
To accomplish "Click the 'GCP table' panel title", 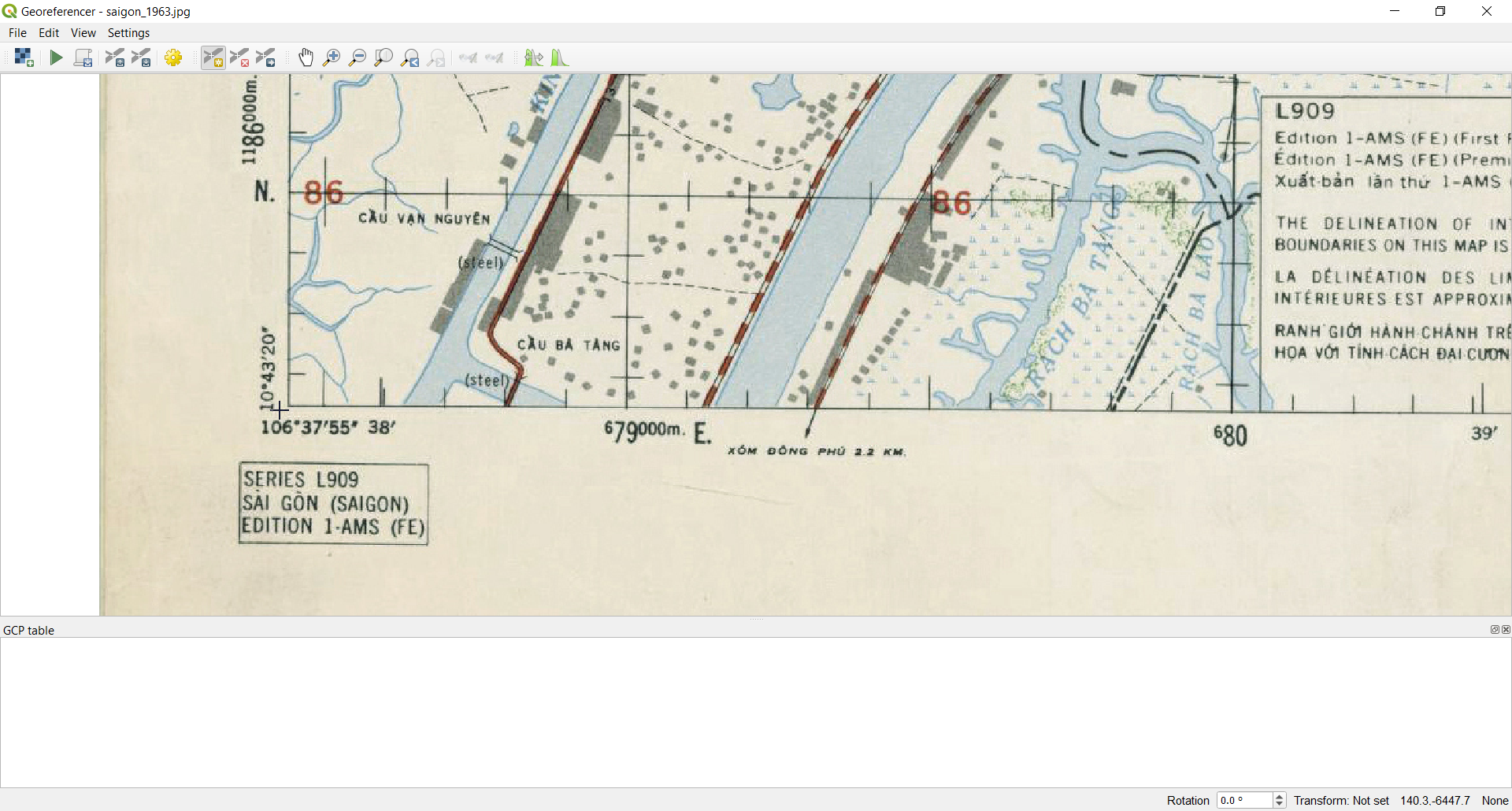I will [29, 630].
